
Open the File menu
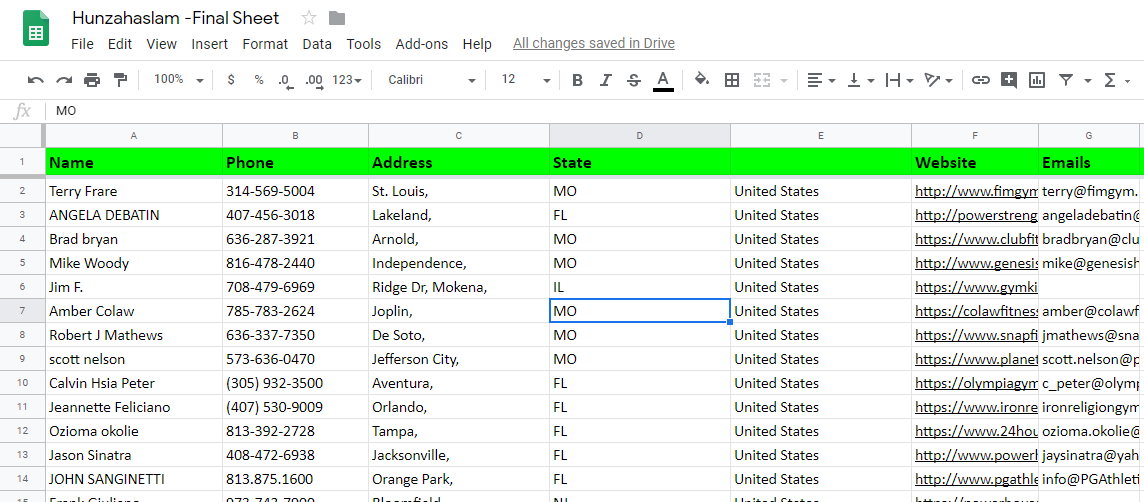pos(82,44)
